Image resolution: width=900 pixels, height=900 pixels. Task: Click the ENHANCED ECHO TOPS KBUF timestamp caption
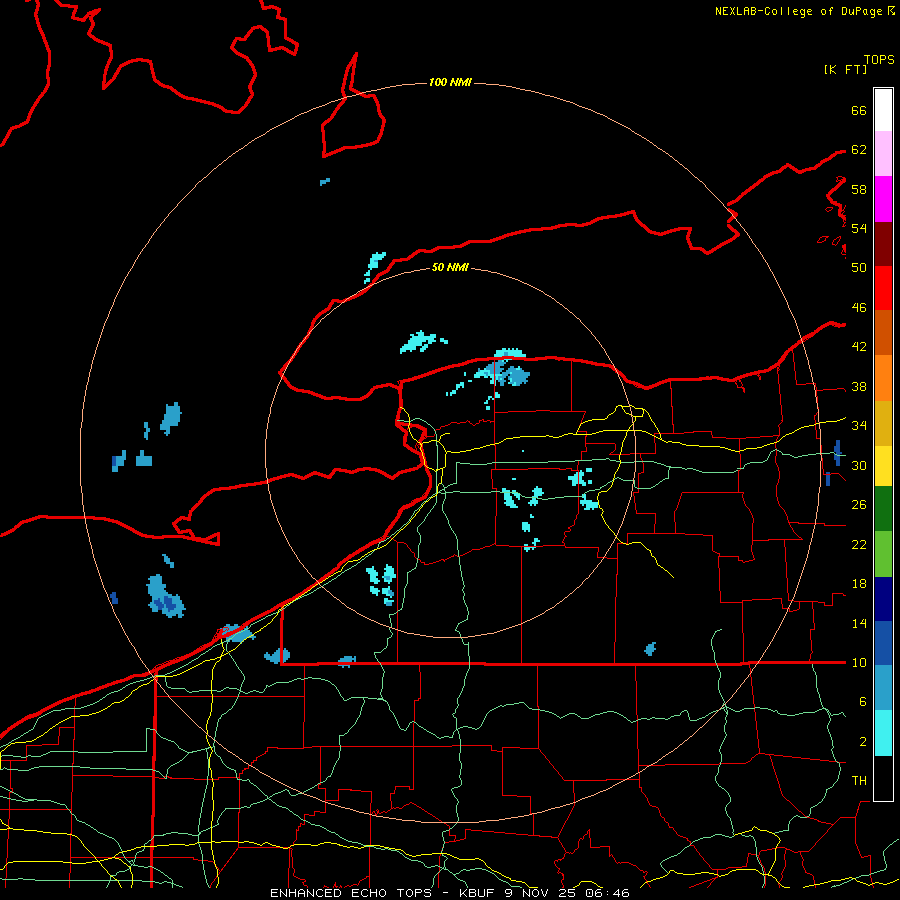[x=450, y=893]
